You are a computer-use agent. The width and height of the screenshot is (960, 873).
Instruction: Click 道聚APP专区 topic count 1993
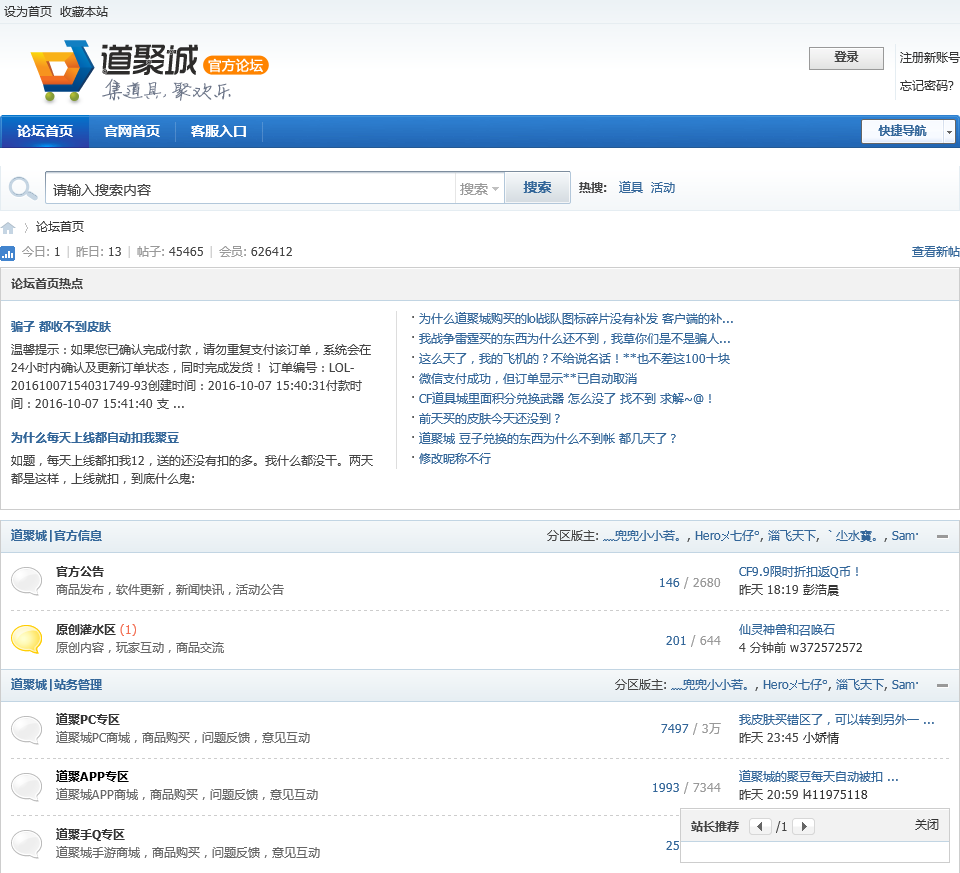pyautogui.click(x=666, y=788)
